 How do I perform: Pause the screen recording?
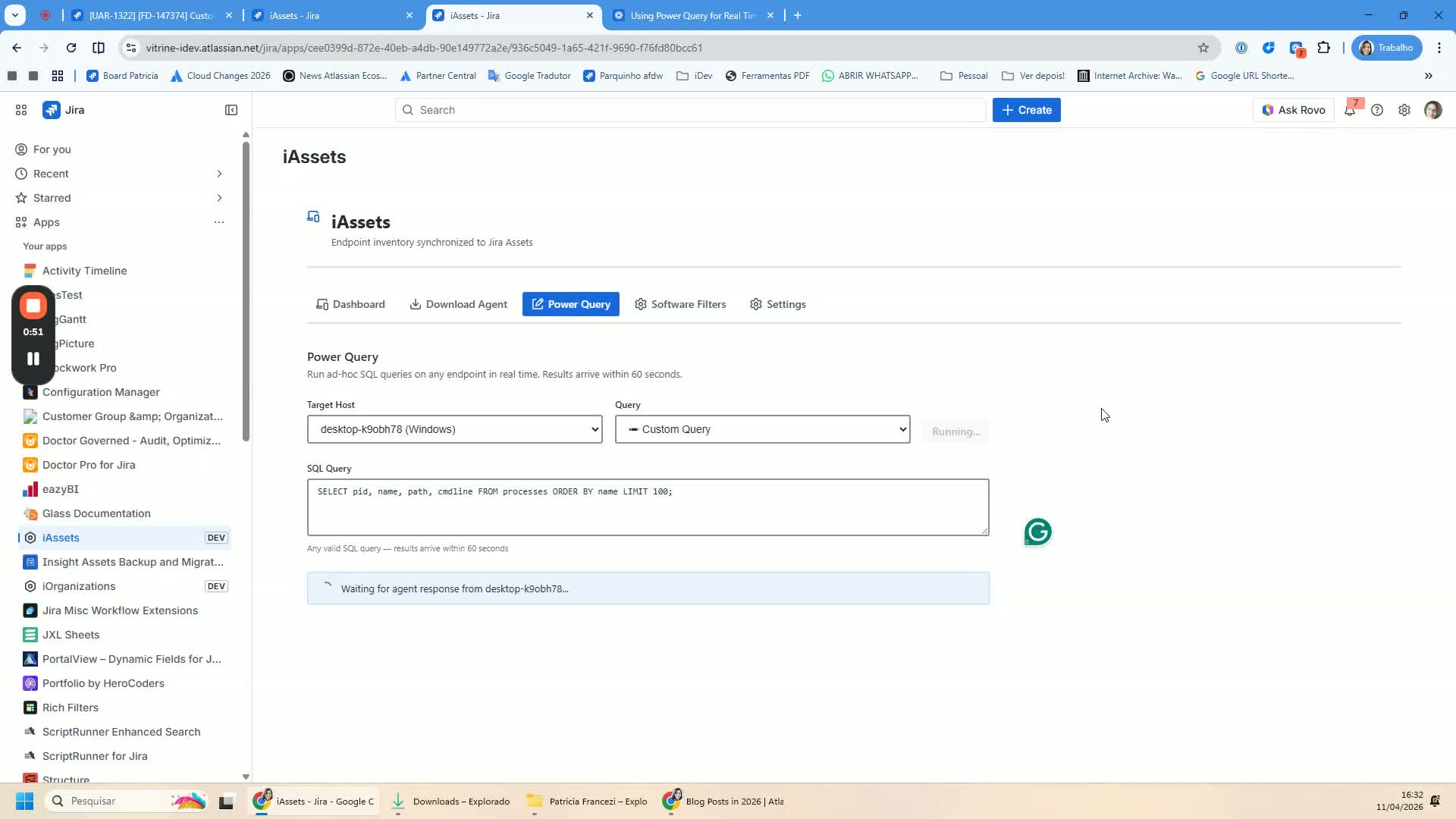pos(33,359)
